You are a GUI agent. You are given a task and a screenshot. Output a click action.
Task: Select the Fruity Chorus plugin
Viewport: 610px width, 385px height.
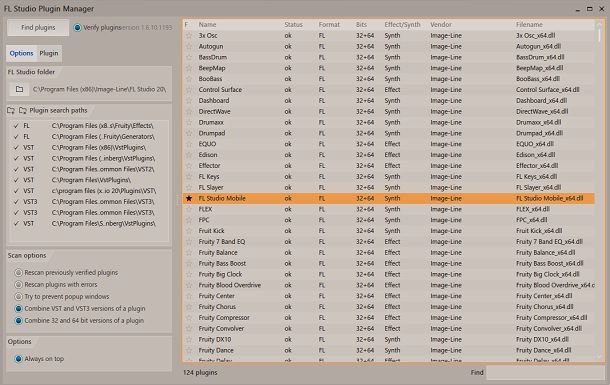pyautogui.click(x=388, y=307)
